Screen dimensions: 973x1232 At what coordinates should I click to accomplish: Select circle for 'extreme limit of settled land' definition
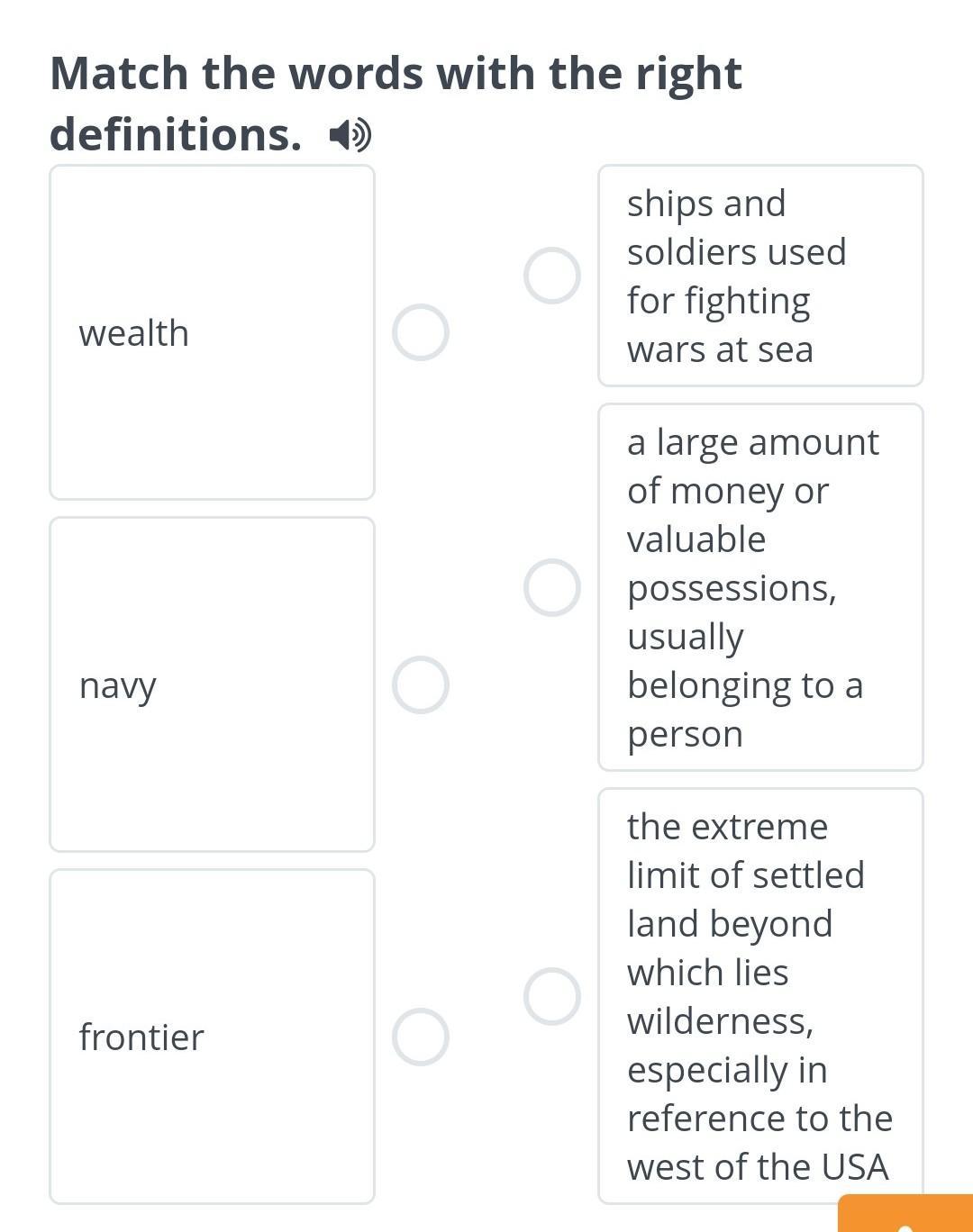(552, 996)
